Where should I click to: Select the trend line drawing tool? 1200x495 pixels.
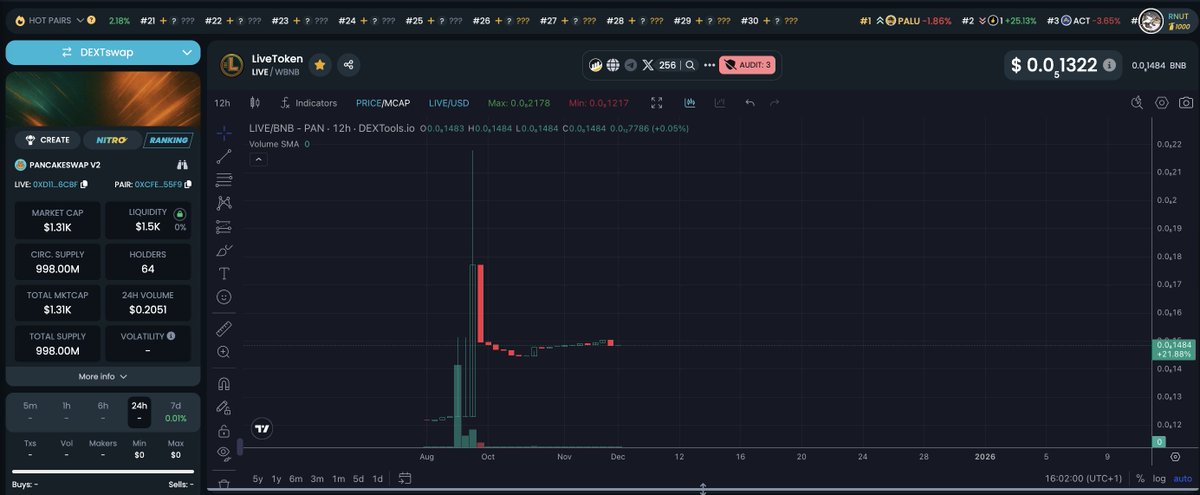[224, 156]
